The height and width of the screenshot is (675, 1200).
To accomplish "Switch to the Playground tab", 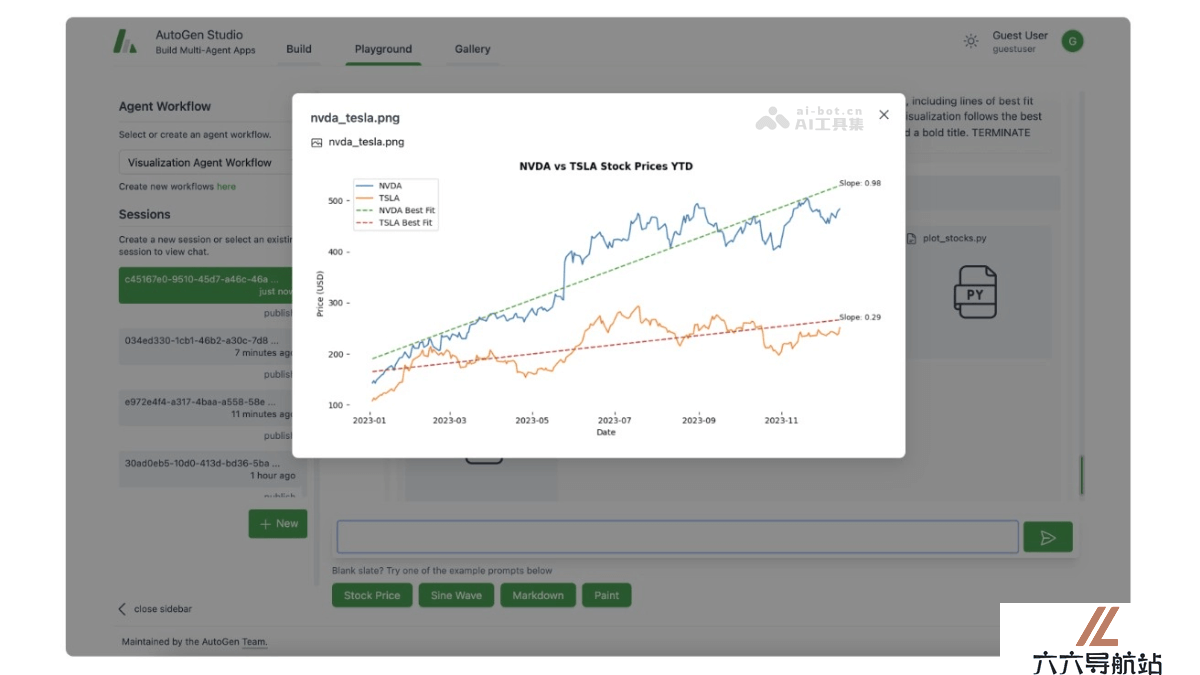I will pos(383,49).
